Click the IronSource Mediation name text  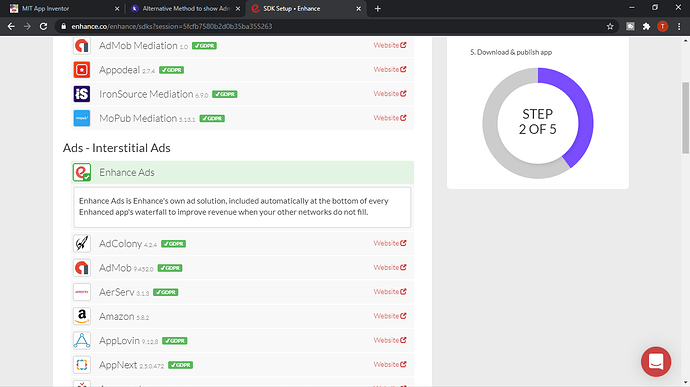tap(146, 94)
